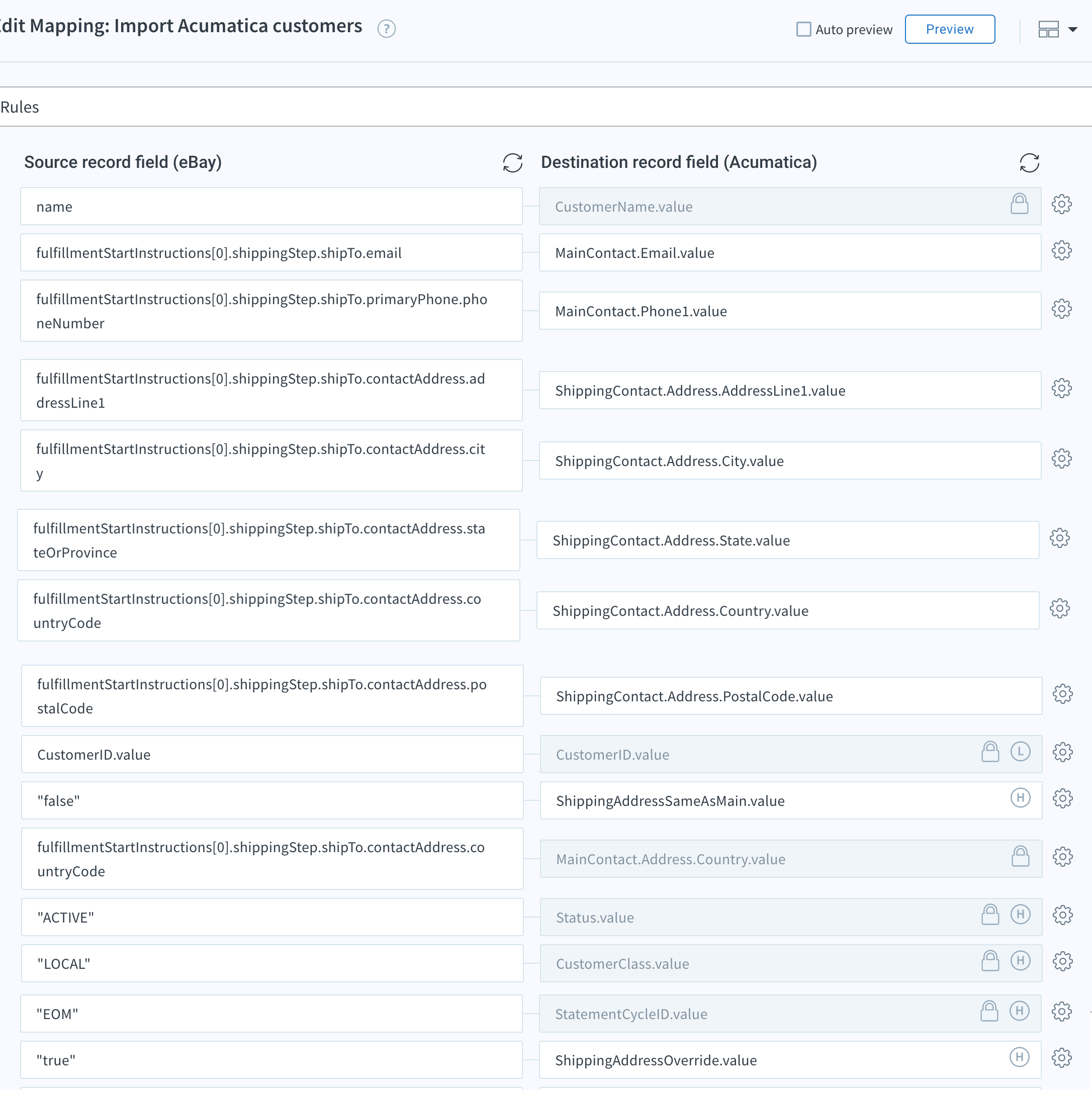
Task: Click lookup L icon on CustomerID.value
Action: click(1020, 752)
